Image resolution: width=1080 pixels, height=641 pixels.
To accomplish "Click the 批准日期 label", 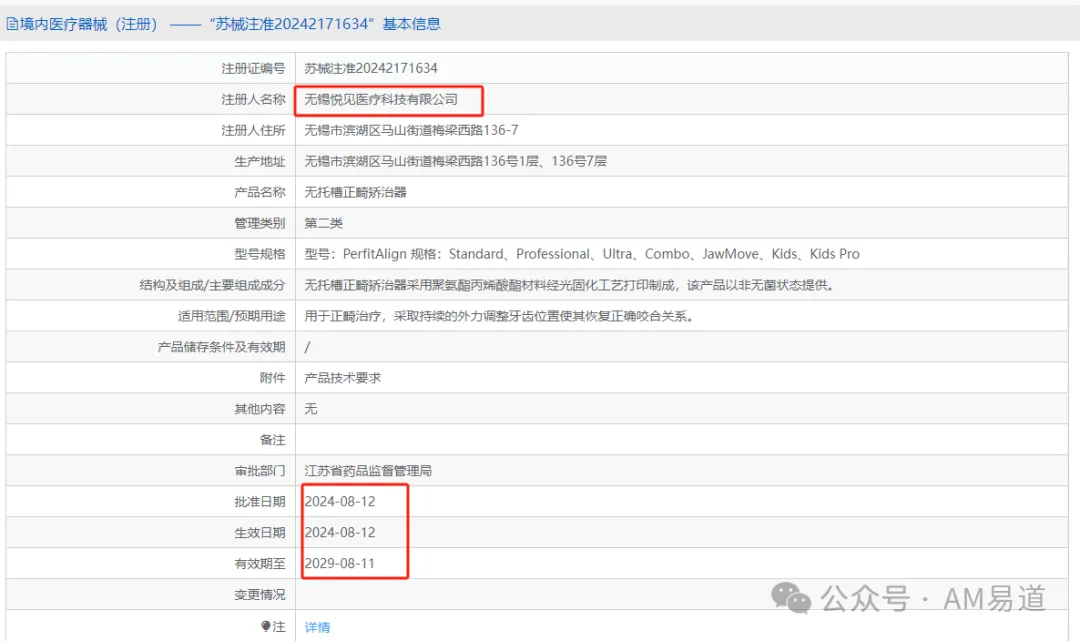I will point(260,502).
